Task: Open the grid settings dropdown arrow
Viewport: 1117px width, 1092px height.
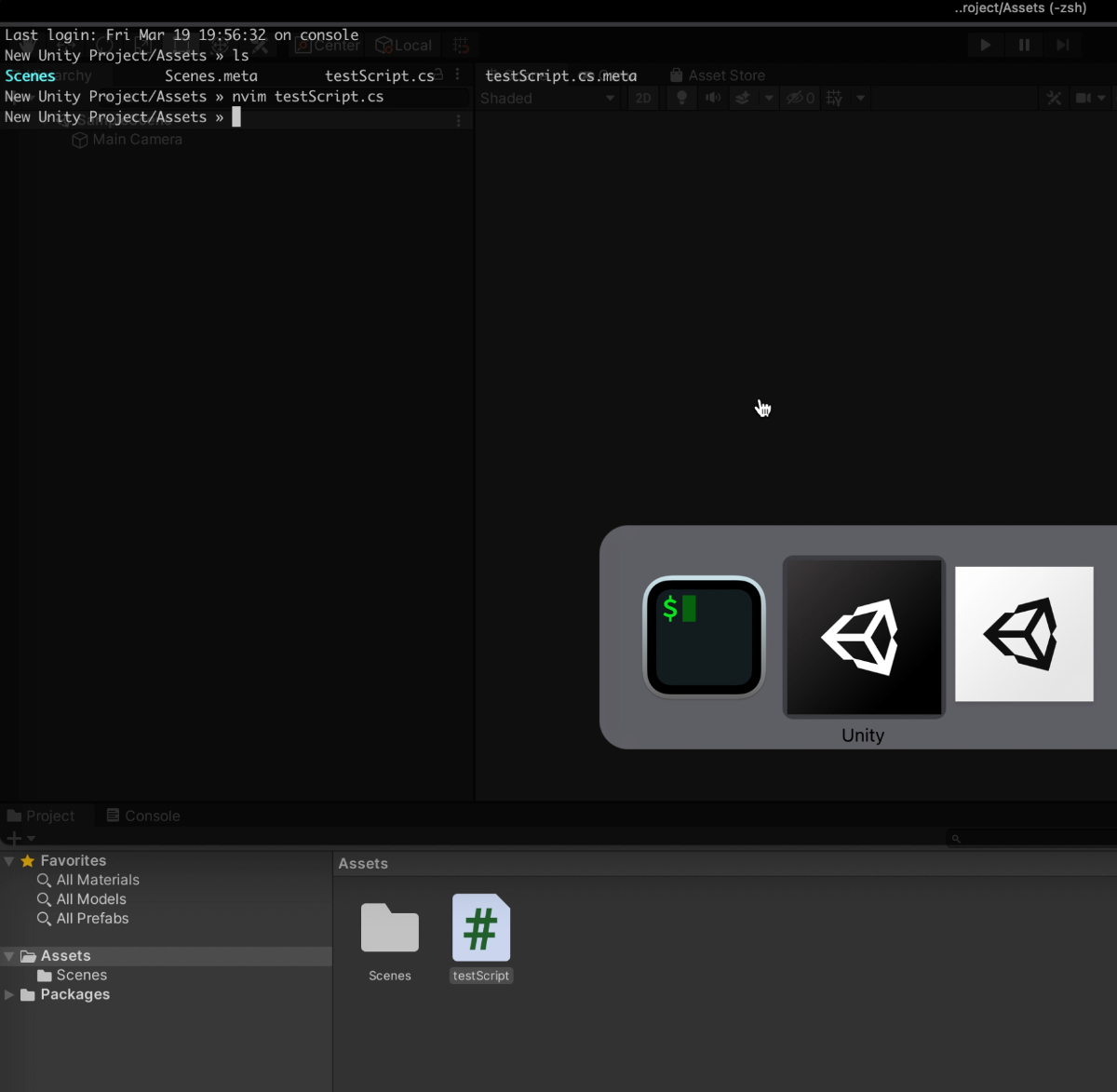Action: 861,98
